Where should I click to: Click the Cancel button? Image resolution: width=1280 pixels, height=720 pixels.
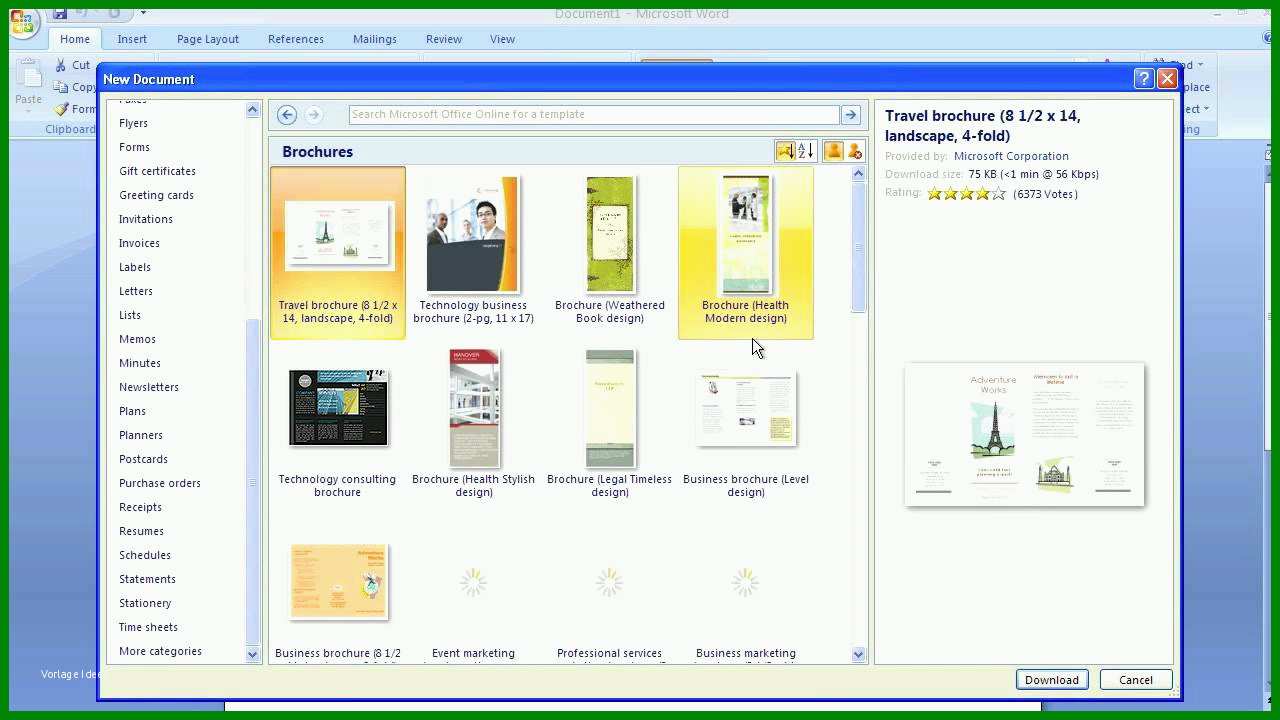pos(1136,680)
